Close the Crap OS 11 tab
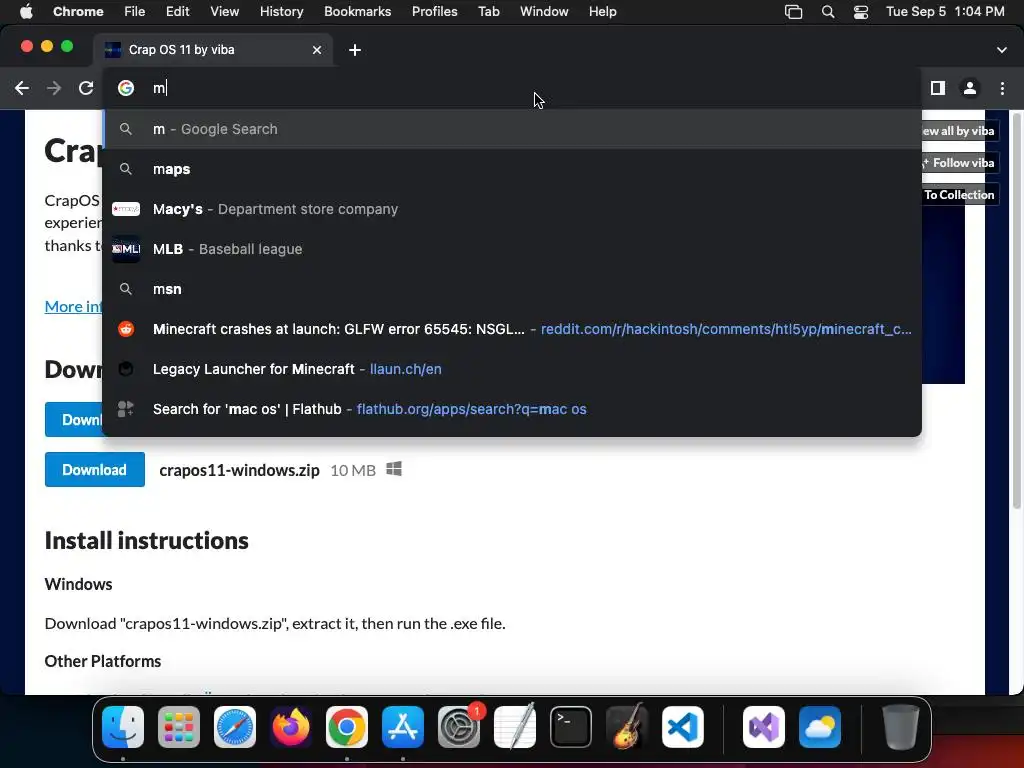 pos(317,50)
